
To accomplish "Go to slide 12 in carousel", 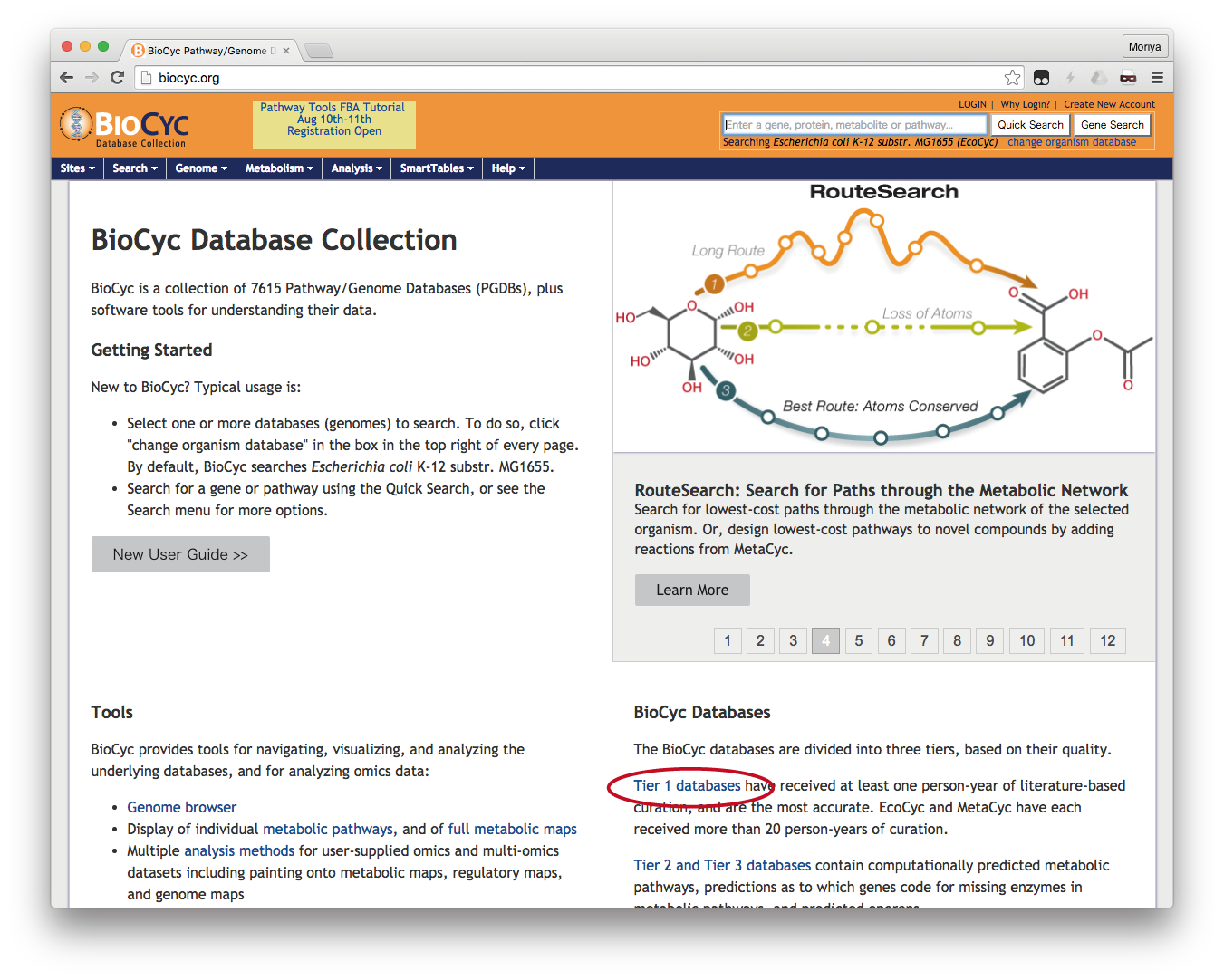I will point(1108,640).
